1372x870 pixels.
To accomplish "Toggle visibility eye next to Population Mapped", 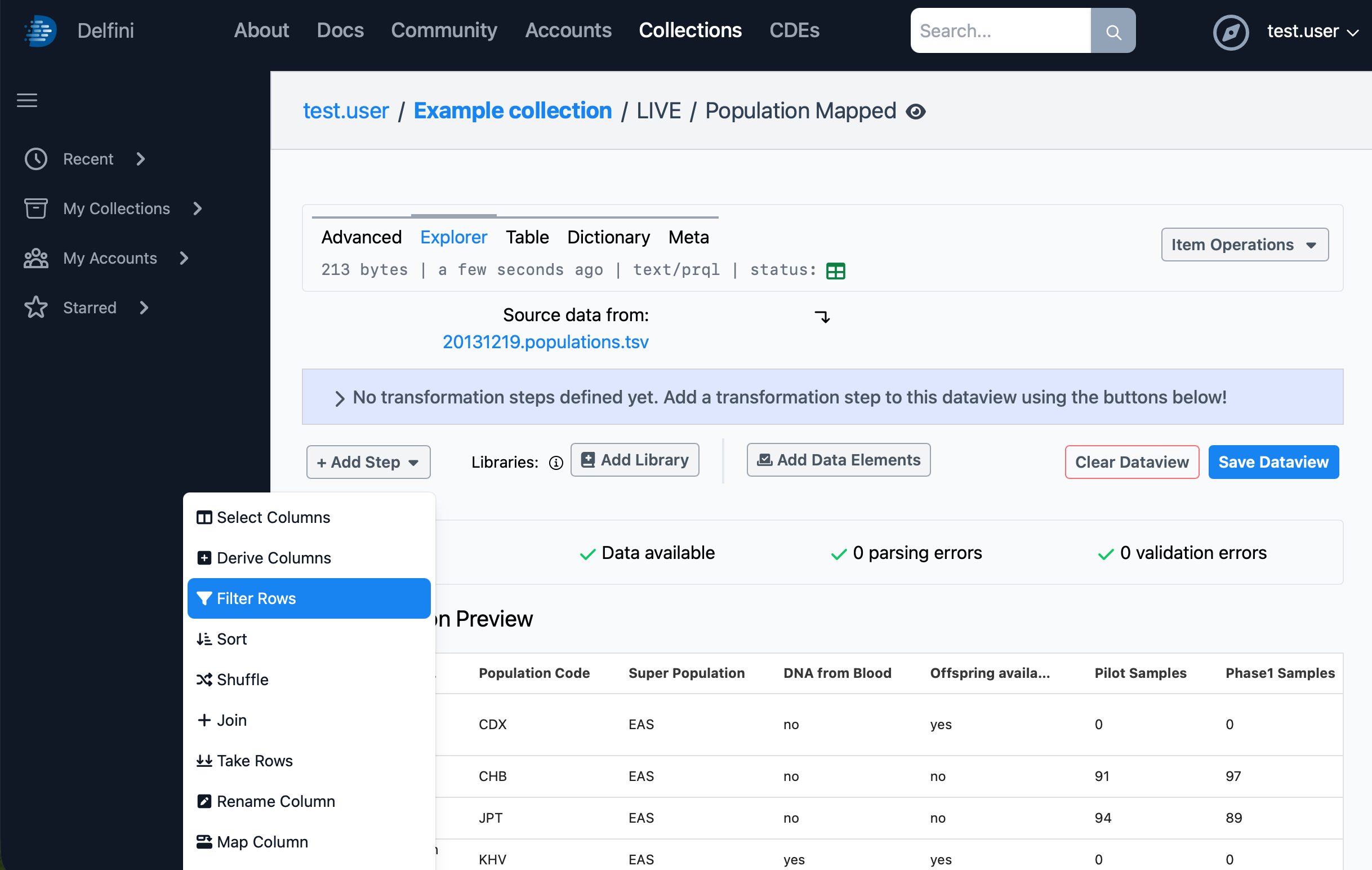I will coord(916,112).
